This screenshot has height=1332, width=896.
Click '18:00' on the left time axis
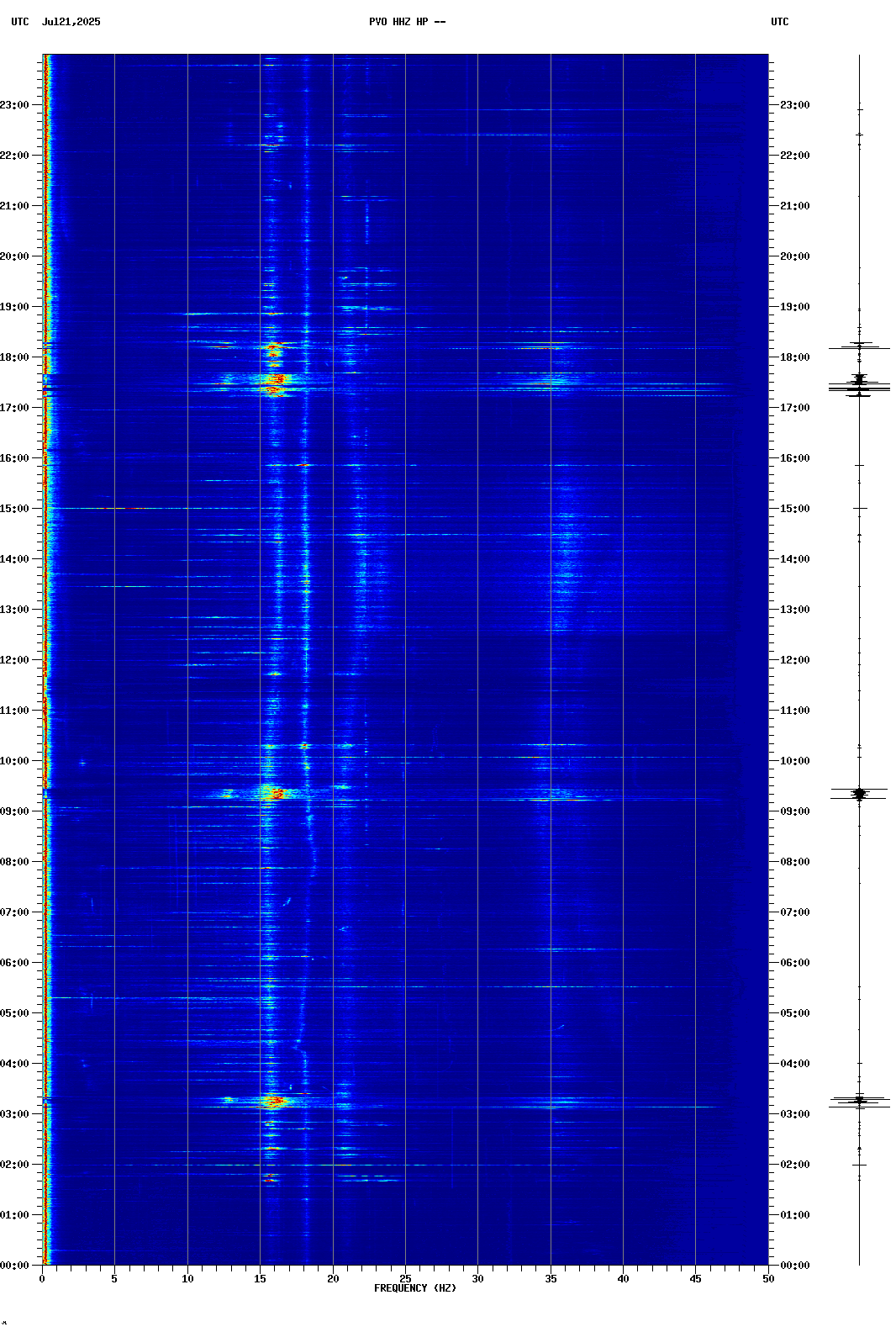point(14,357)
